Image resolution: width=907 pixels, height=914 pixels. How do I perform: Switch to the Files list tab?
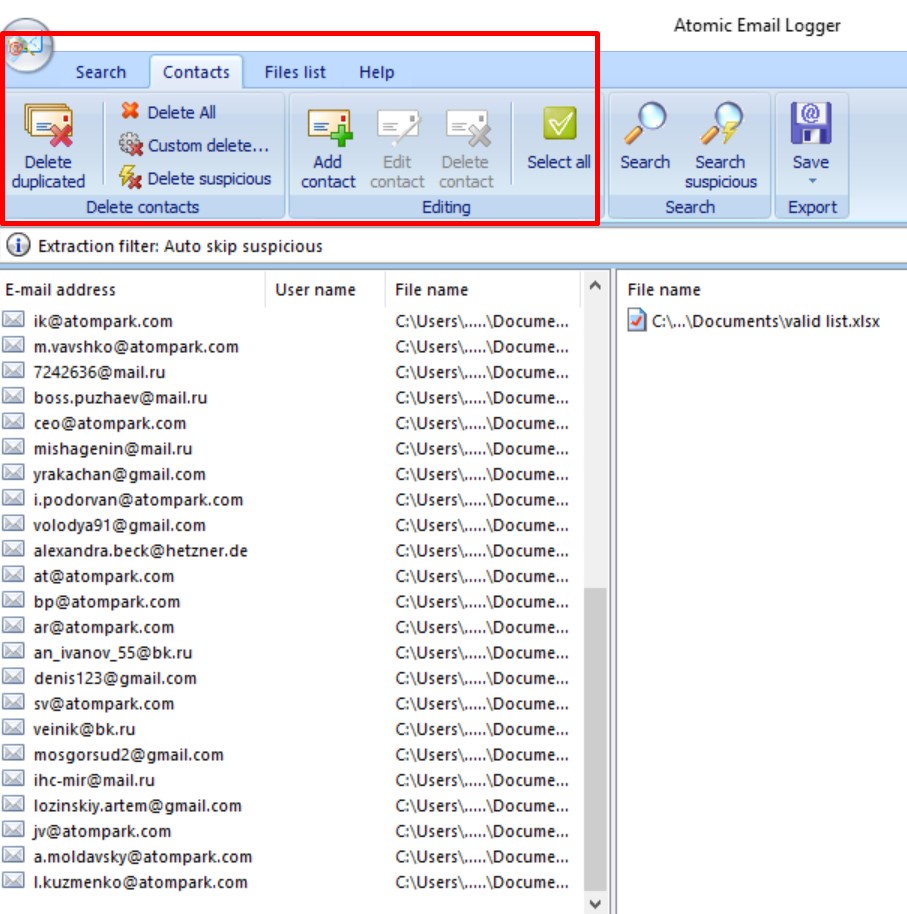(294, 72)
